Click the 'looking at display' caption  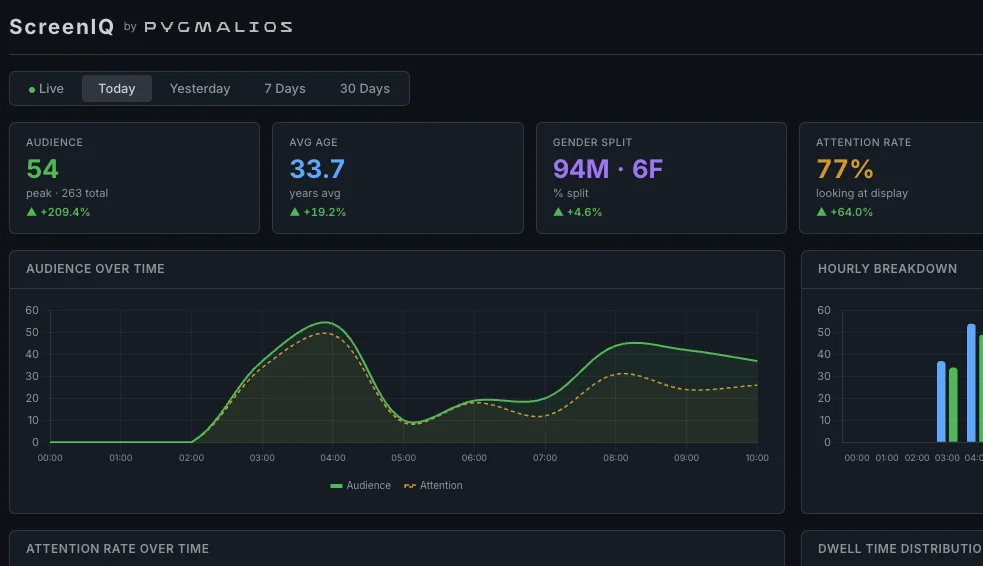click(862, 193)
